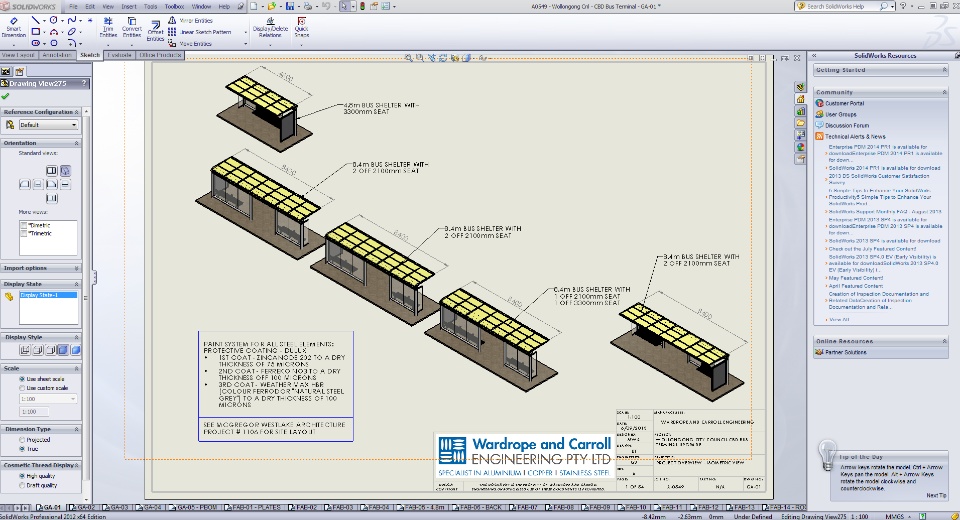Screen dimensions: 960x520
Task: Click Next Tip in Tip of the Day
Action: (x=936, y=495)
